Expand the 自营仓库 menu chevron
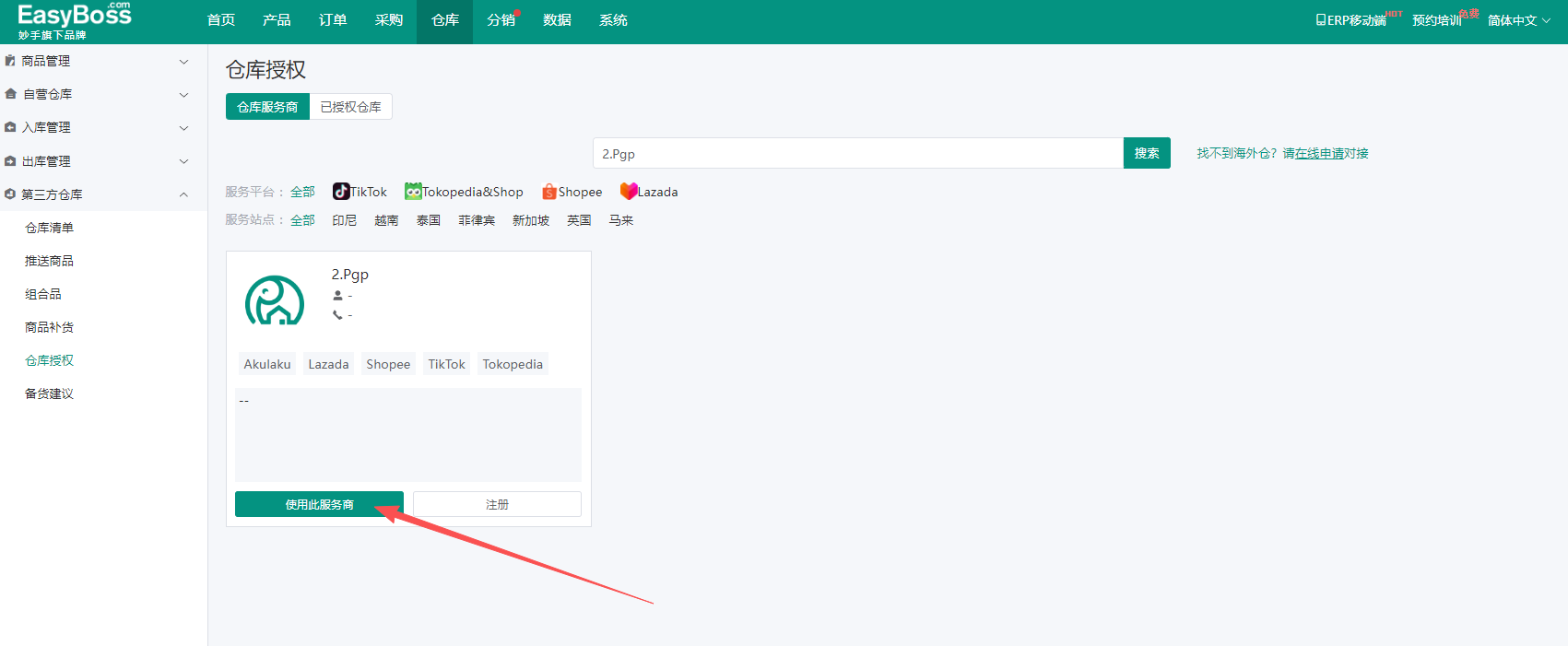Image resolution: width=1568 pixels, height=646 pixels. pyautogui.click(x=183, y=95)
